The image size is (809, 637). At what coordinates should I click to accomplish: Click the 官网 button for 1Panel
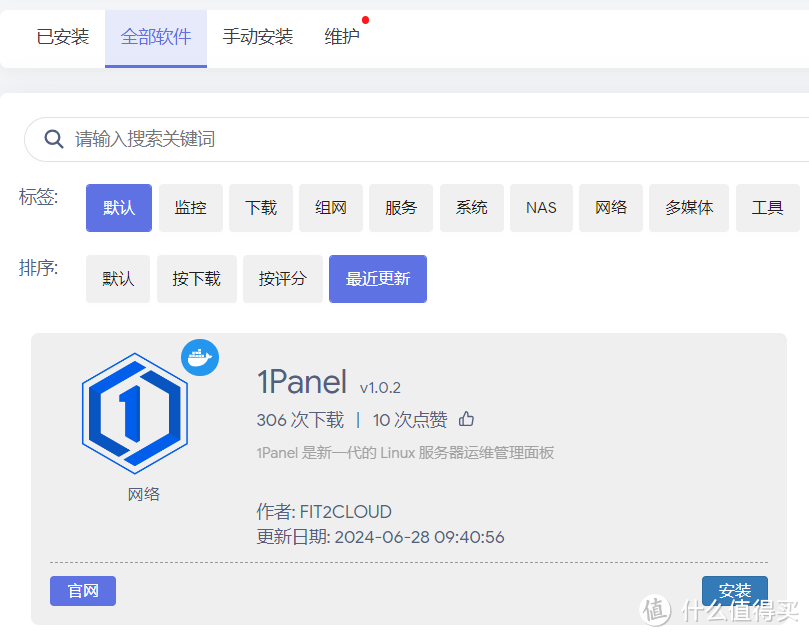82,591
